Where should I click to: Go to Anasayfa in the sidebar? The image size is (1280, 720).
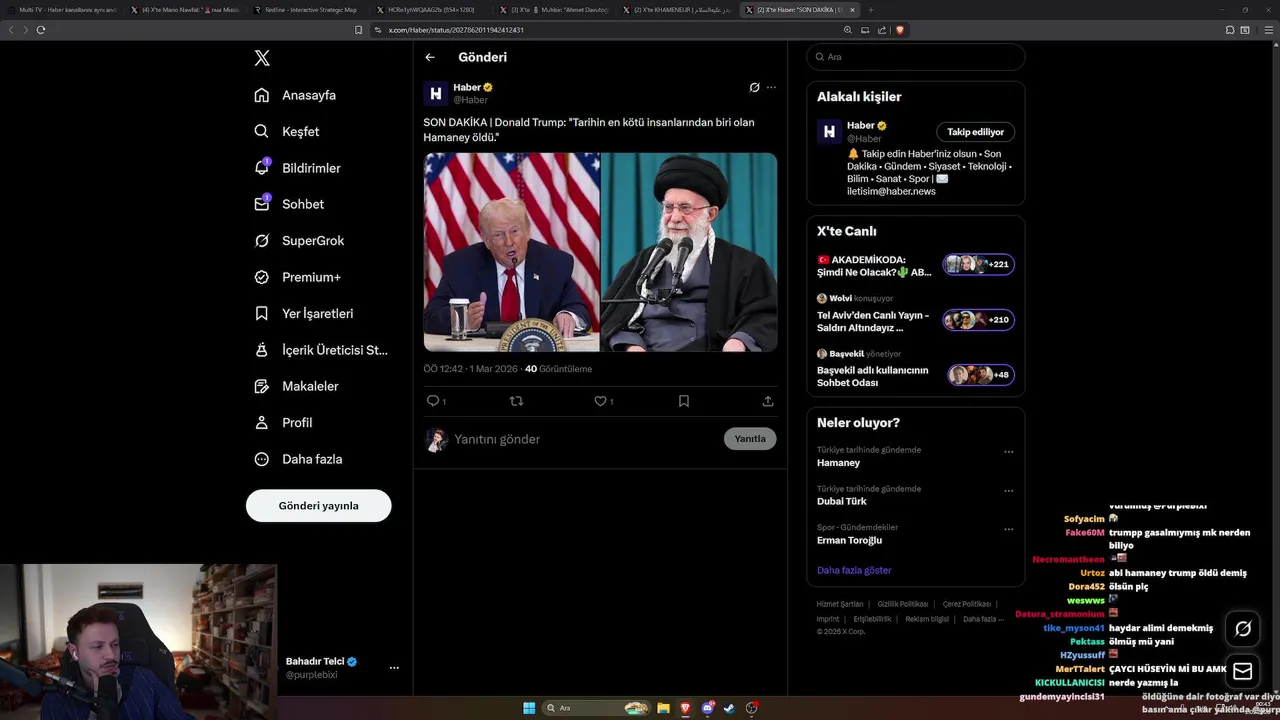tap(295, 95)
